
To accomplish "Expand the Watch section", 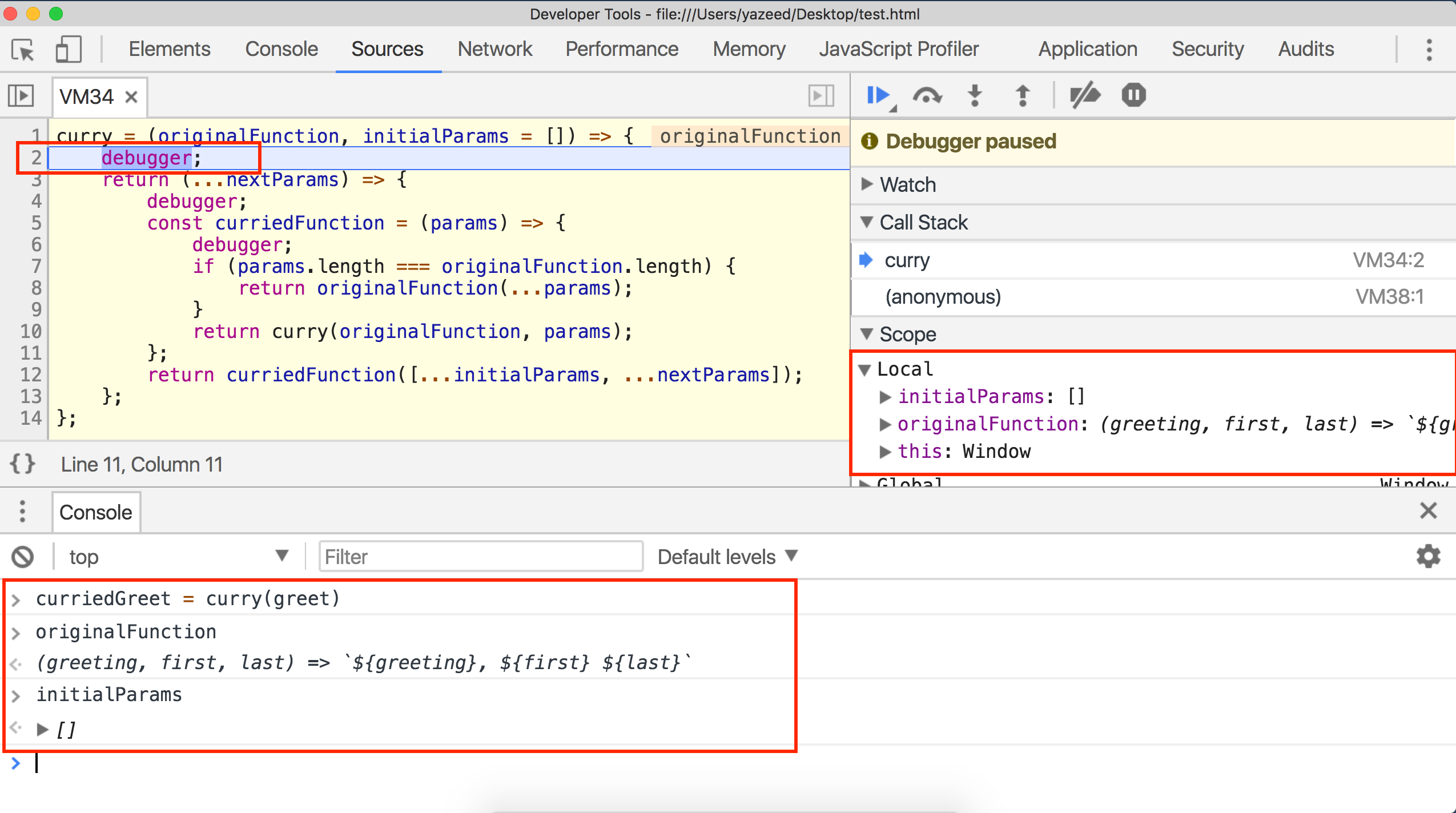I will tap(867, 184).
